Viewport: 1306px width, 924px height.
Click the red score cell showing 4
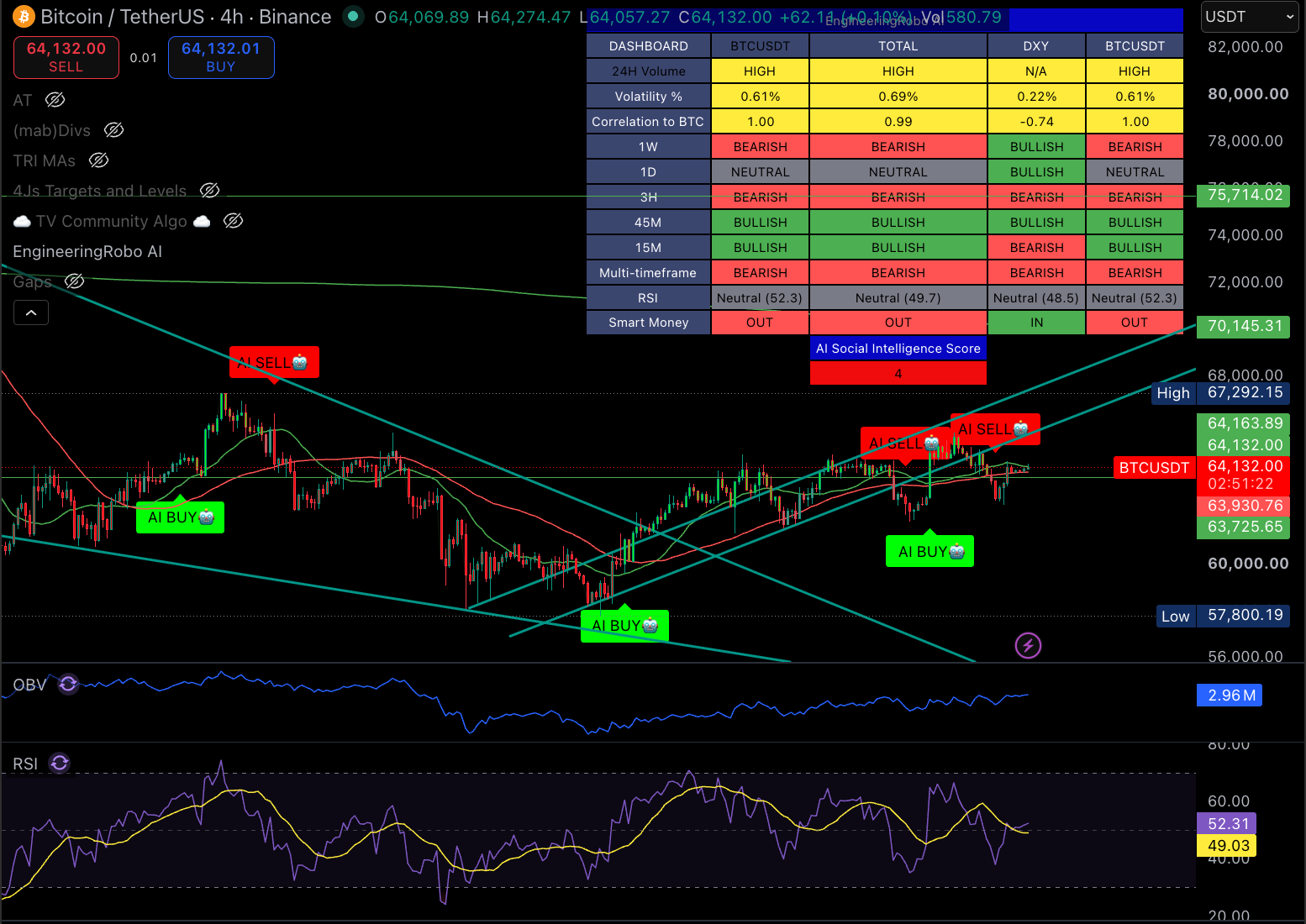tap(898, 374)
